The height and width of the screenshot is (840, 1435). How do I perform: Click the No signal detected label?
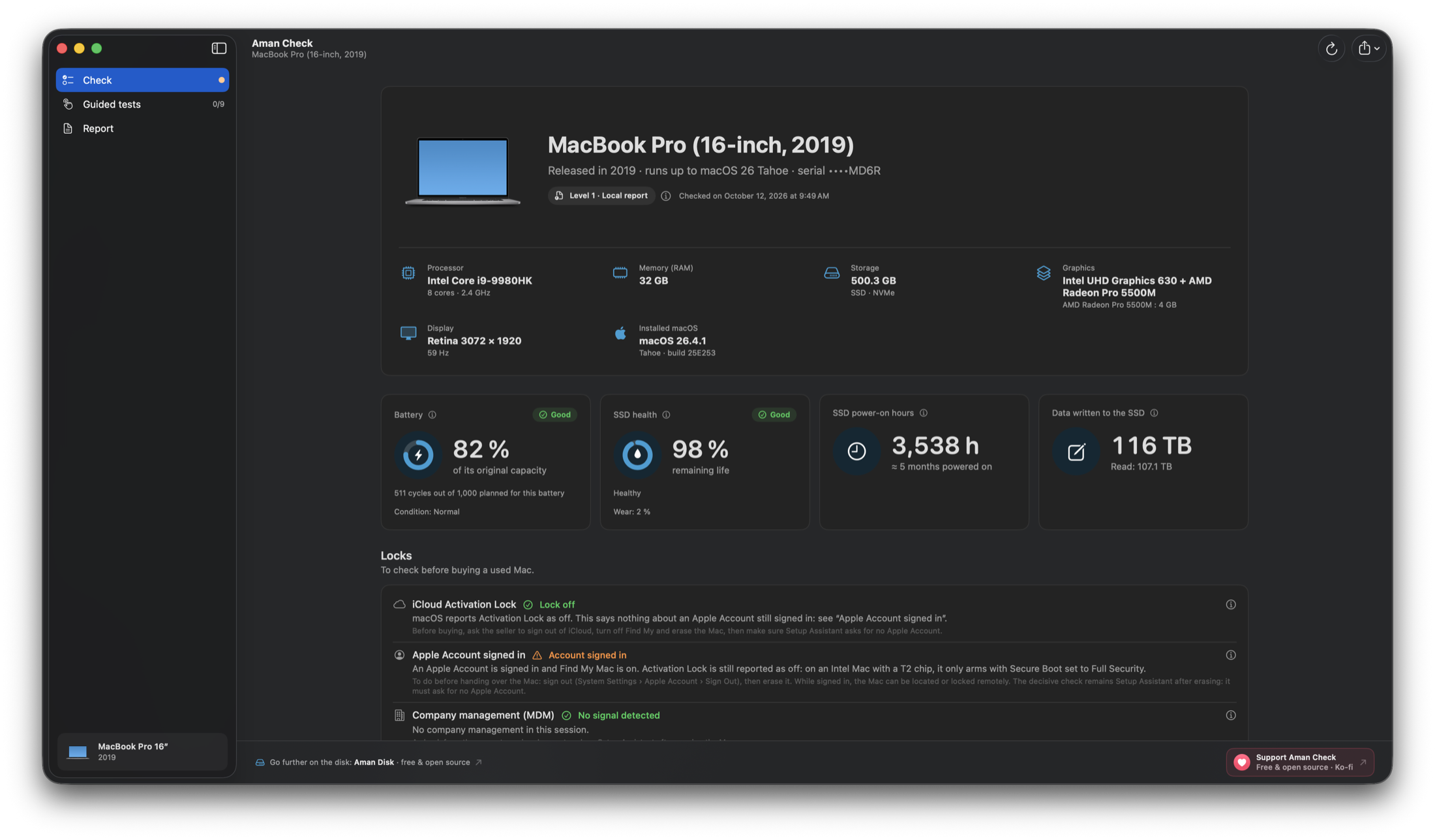(x=618, y=715)
